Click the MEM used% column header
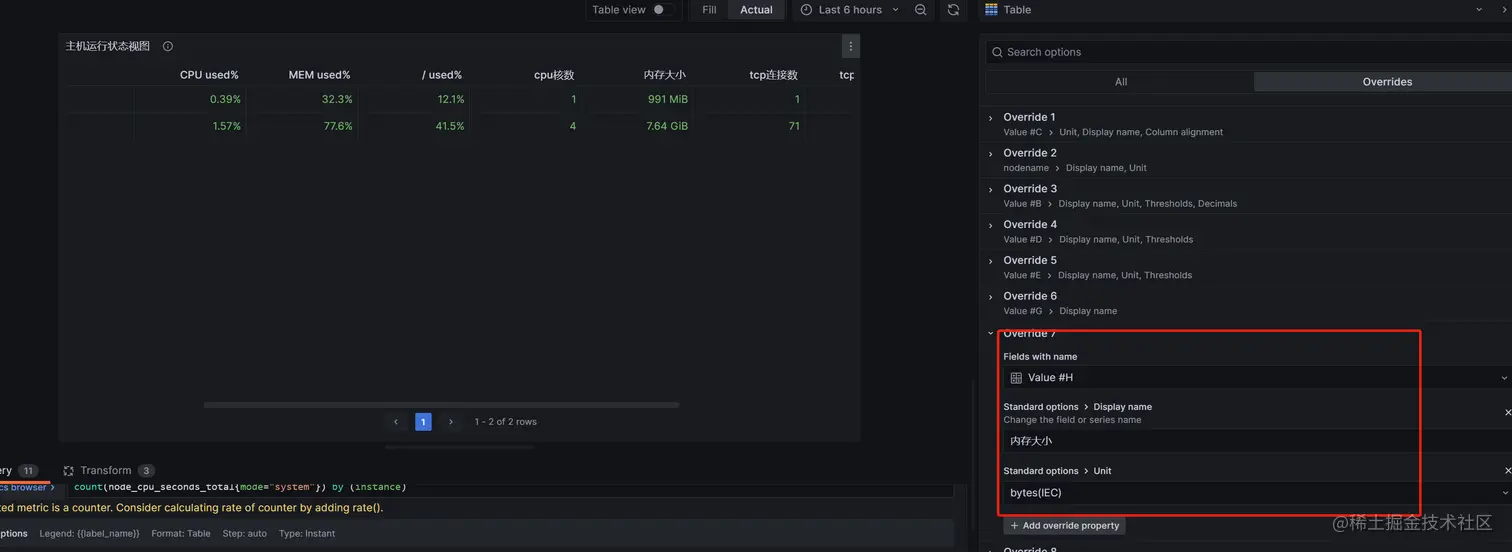 click(319, 75)
